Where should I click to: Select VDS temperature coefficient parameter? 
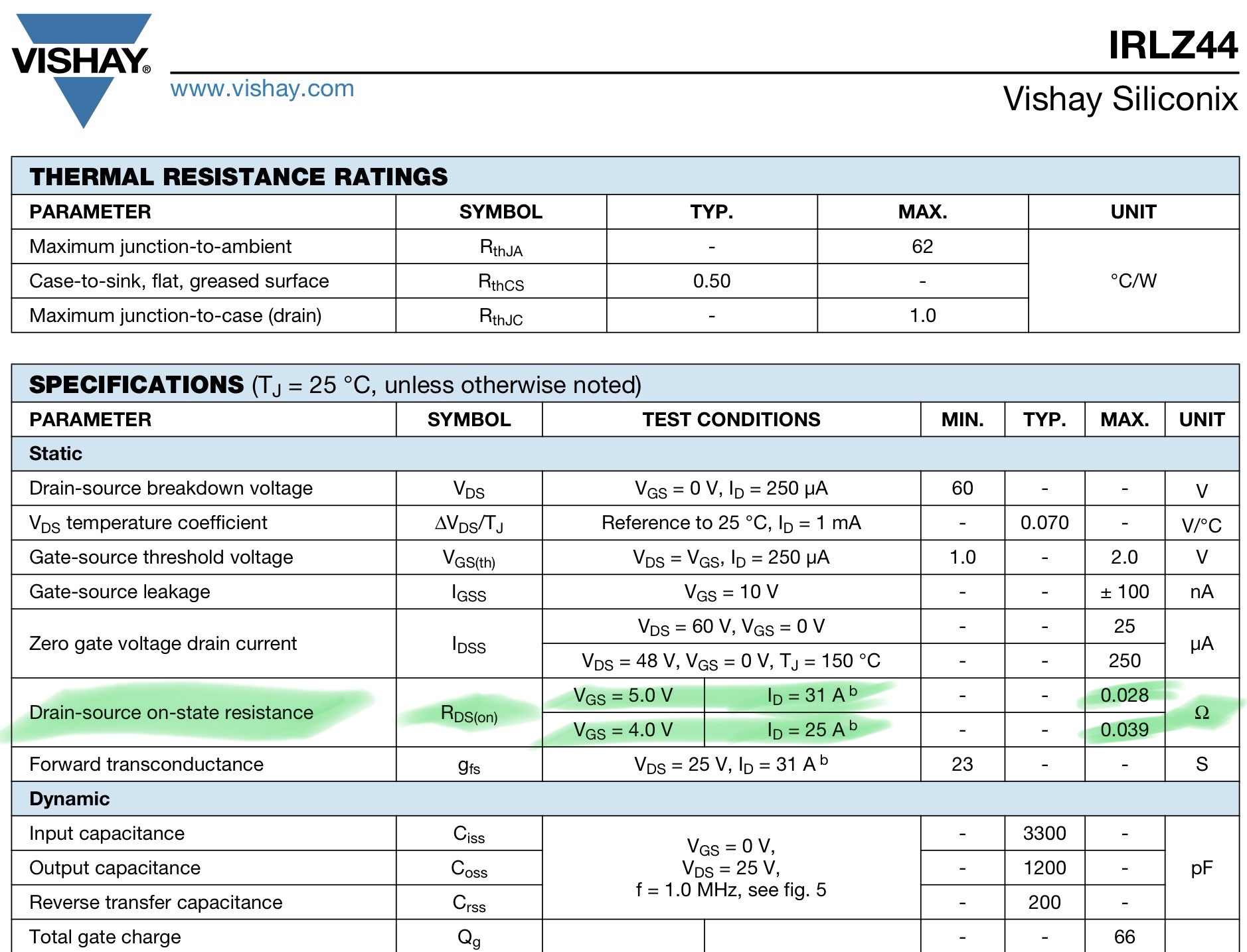[148, 523]
